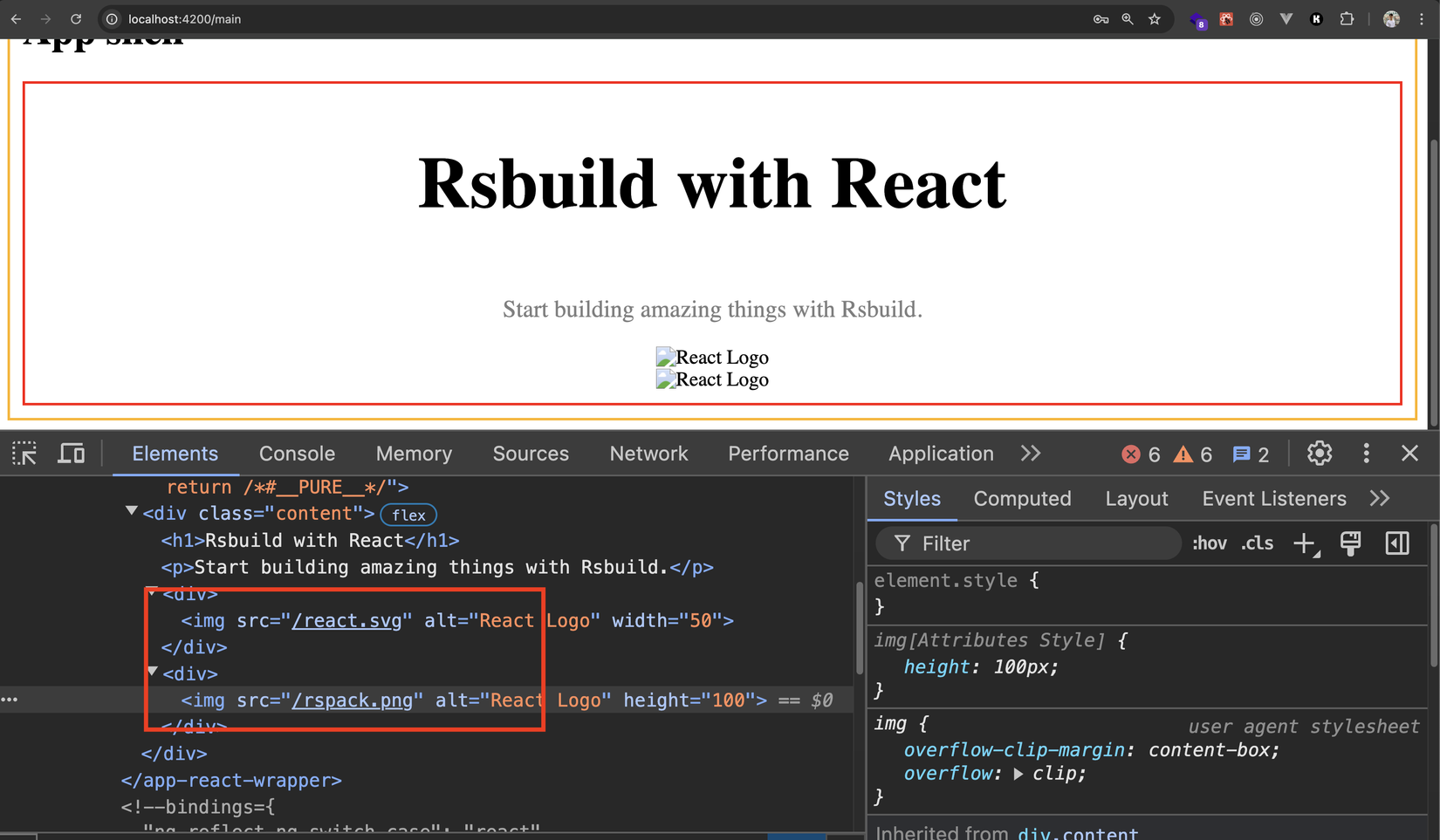Open the Performance tab
This screenshot has width=1440, height=840.
(788, 454)
